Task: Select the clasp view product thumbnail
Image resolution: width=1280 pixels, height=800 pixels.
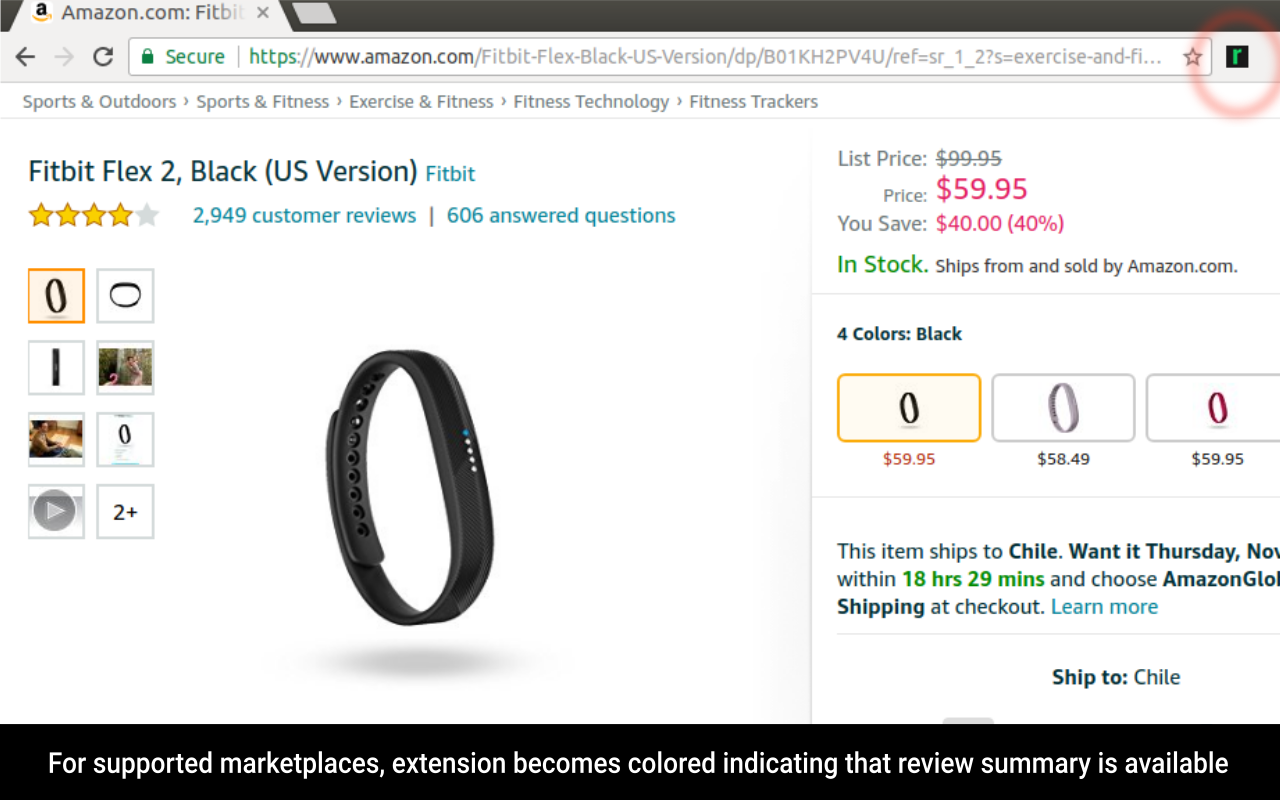Action: click(x=125, y=296)
